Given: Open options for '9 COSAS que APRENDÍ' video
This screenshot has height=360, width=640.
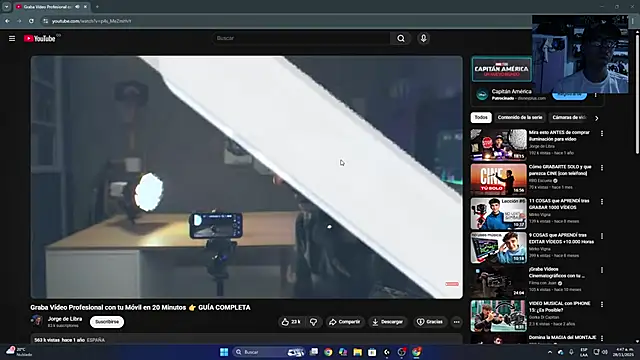Looking at the screenshot, I should 602,236.
